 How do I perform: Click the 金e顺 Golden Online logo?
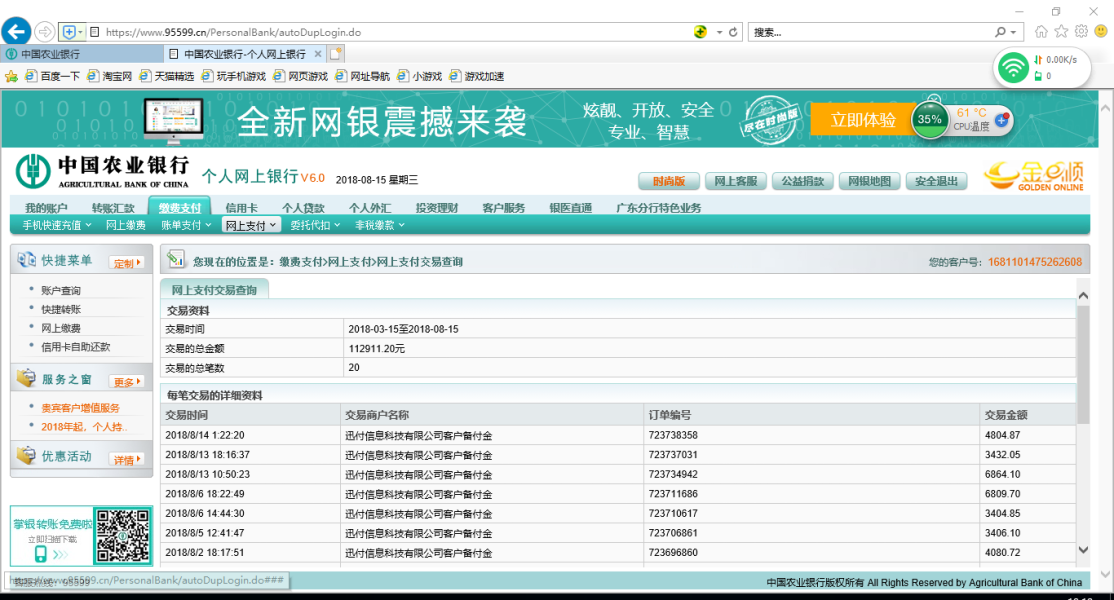(x=1034, y=176)
